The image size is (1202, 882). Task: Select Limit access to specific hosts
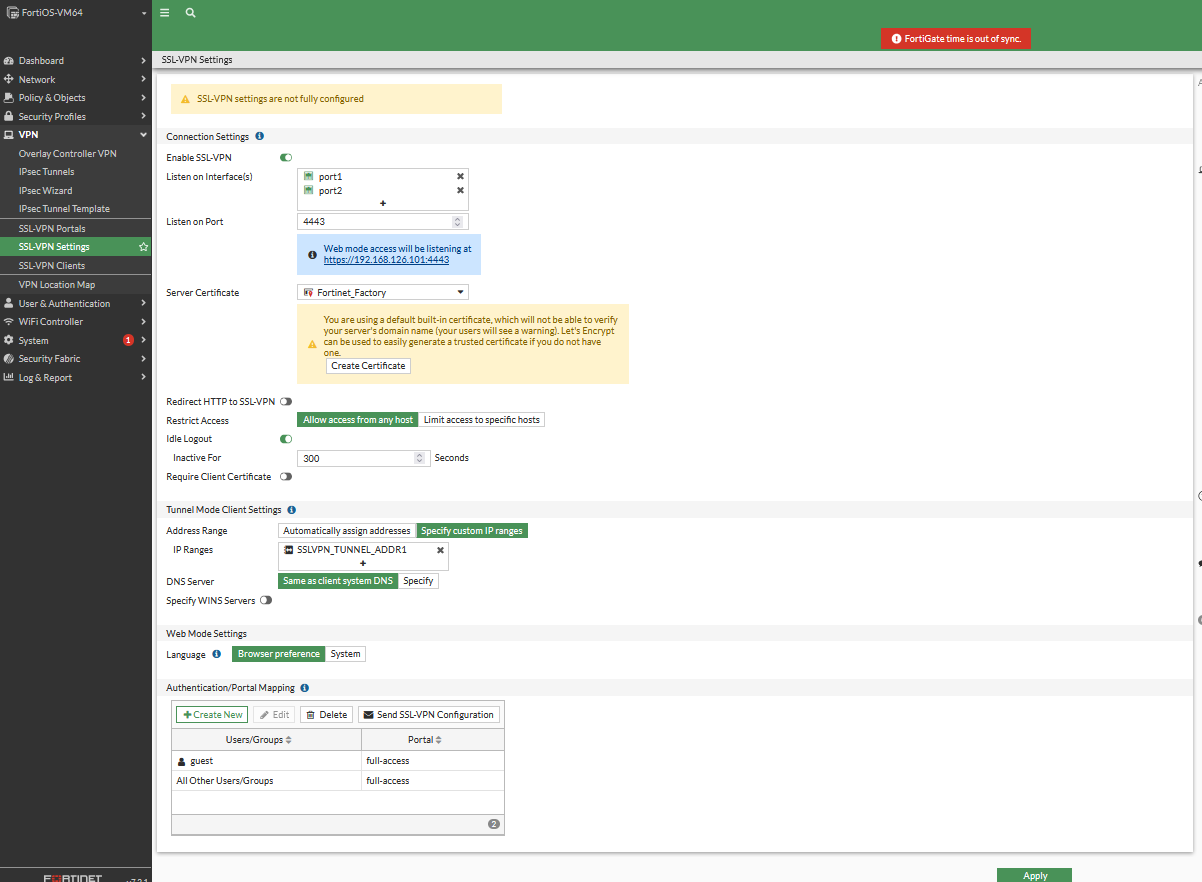coord(481,420)
